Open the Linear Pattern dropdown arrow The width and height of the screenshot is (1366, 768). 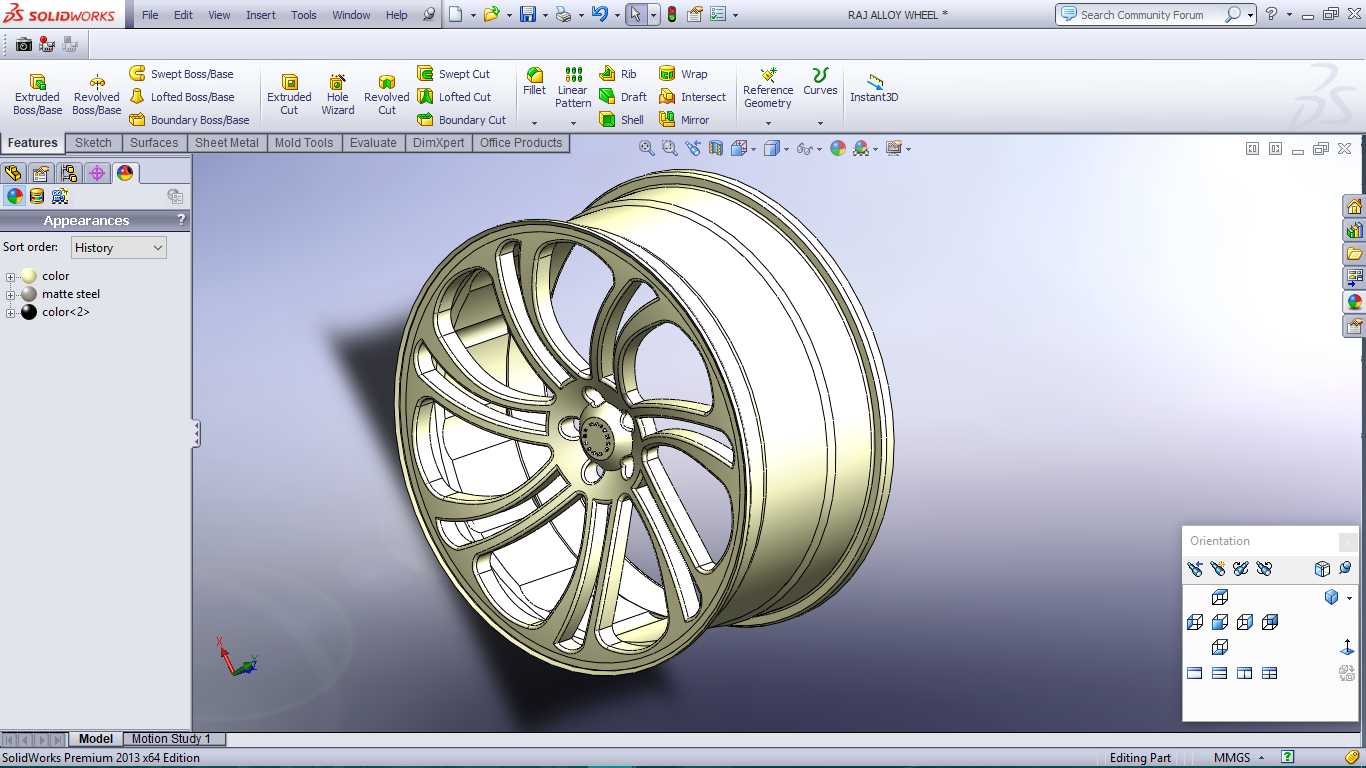(x=573, y=123)
